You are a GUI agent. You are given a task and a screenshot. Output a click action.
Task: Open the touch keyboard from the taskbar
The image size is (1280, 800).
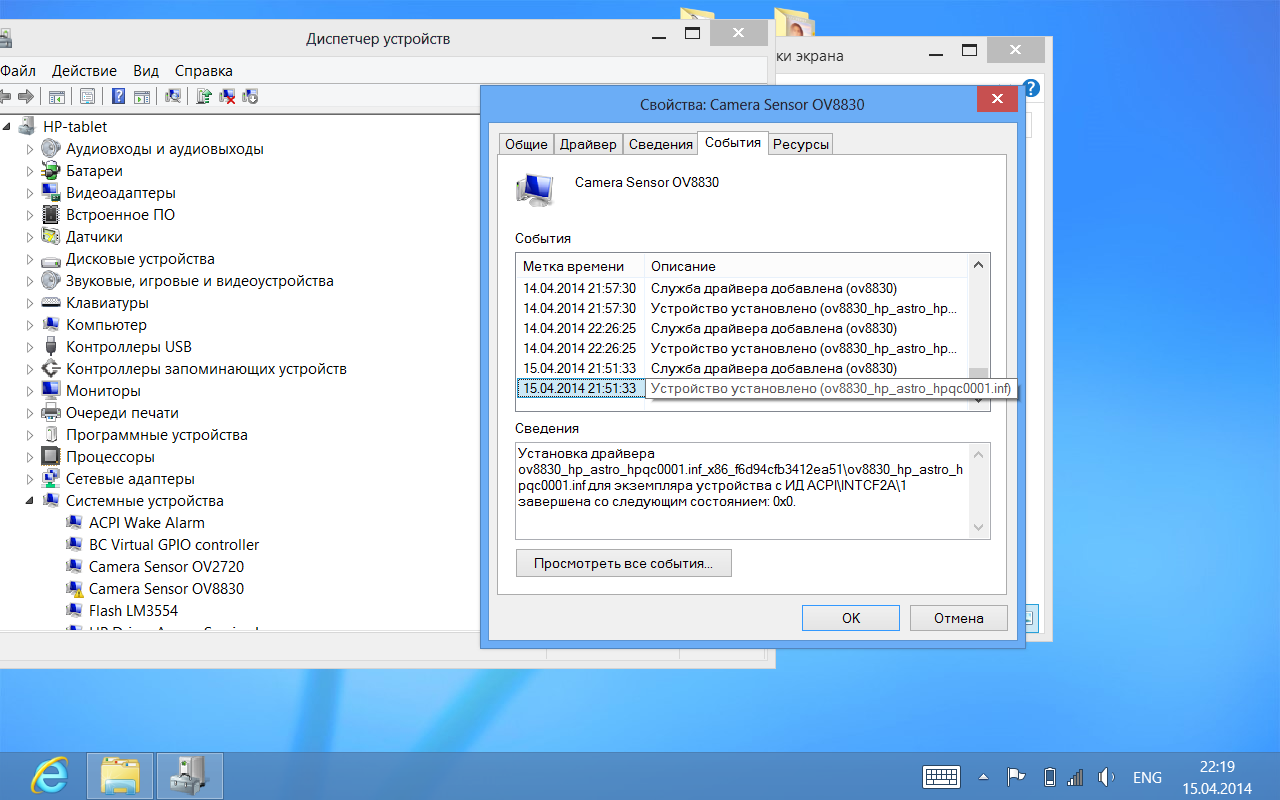click(x=941, y=777)
